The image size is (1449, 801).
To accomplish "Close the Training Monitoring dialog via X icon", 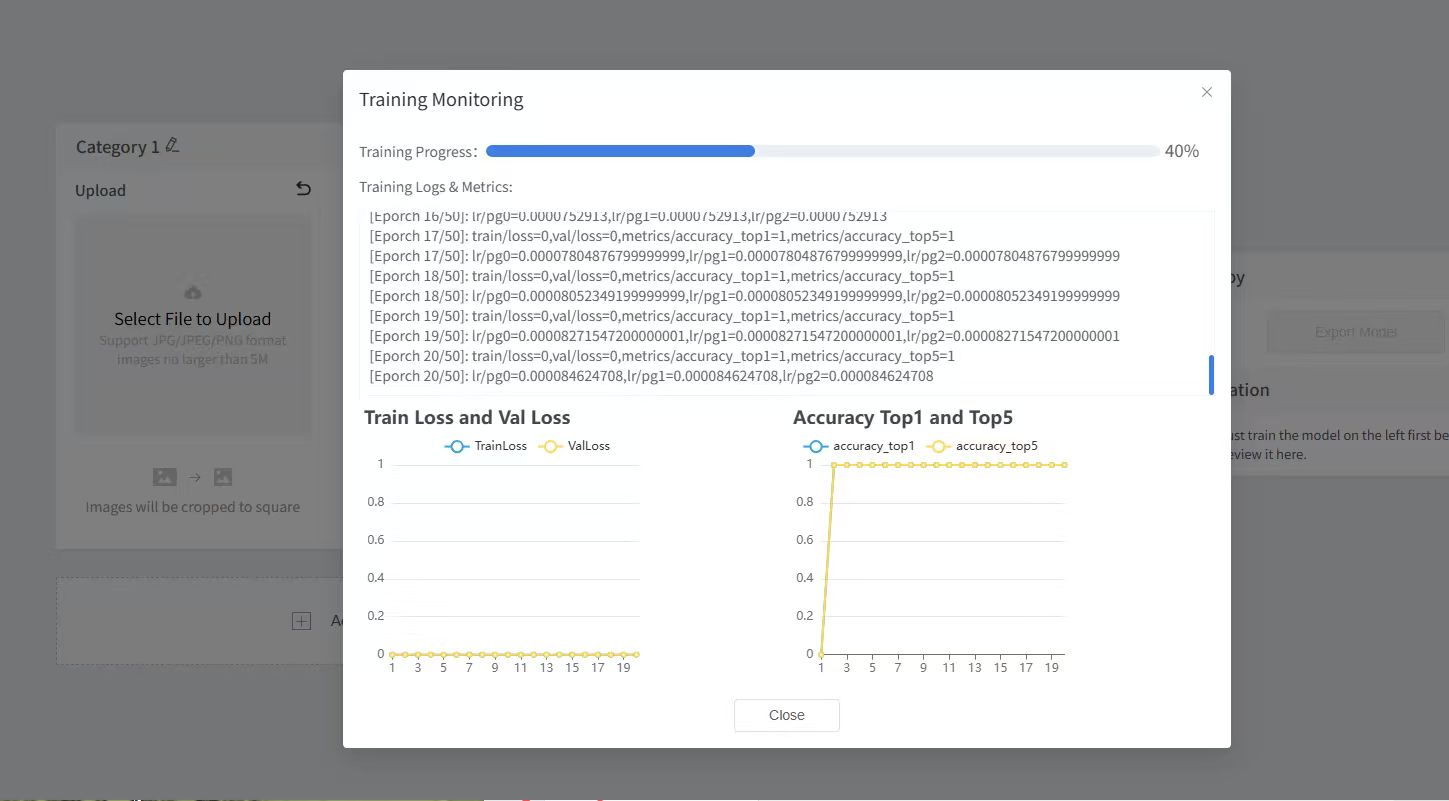I will (x=1206, y=92).
